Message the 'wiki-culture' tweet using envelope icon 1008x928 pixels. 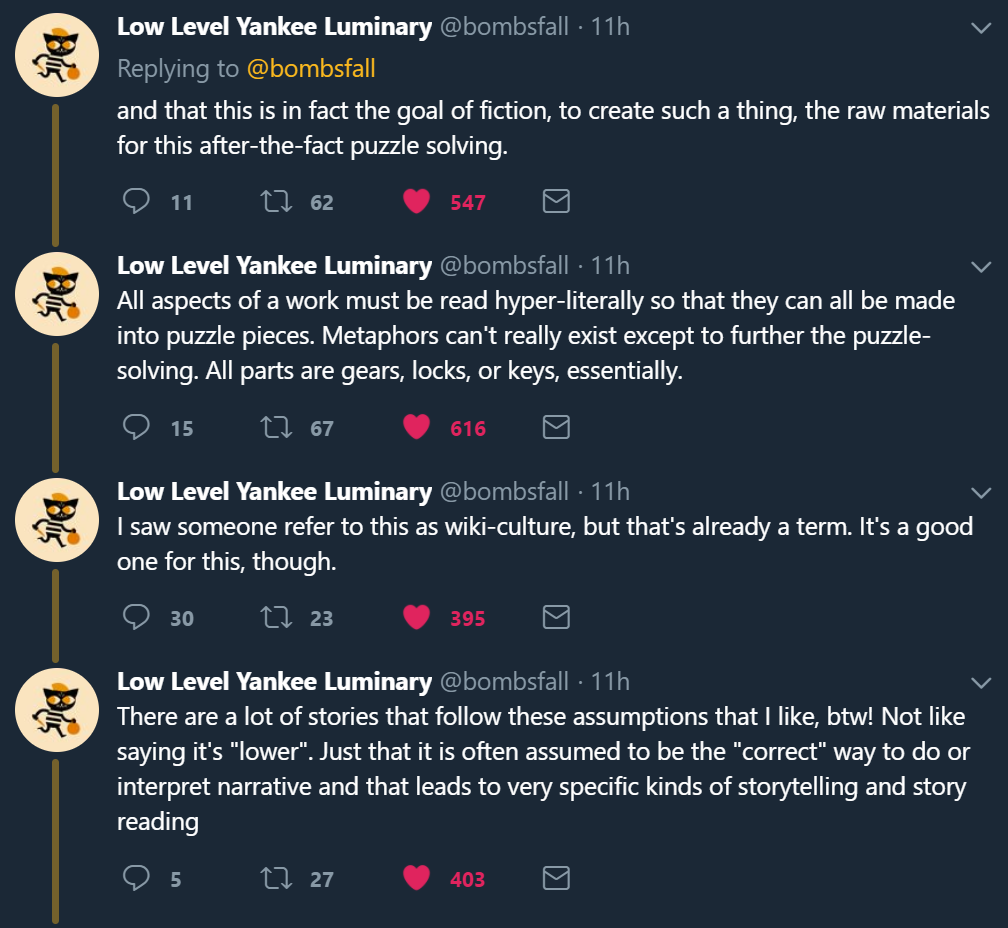[556, 617]
